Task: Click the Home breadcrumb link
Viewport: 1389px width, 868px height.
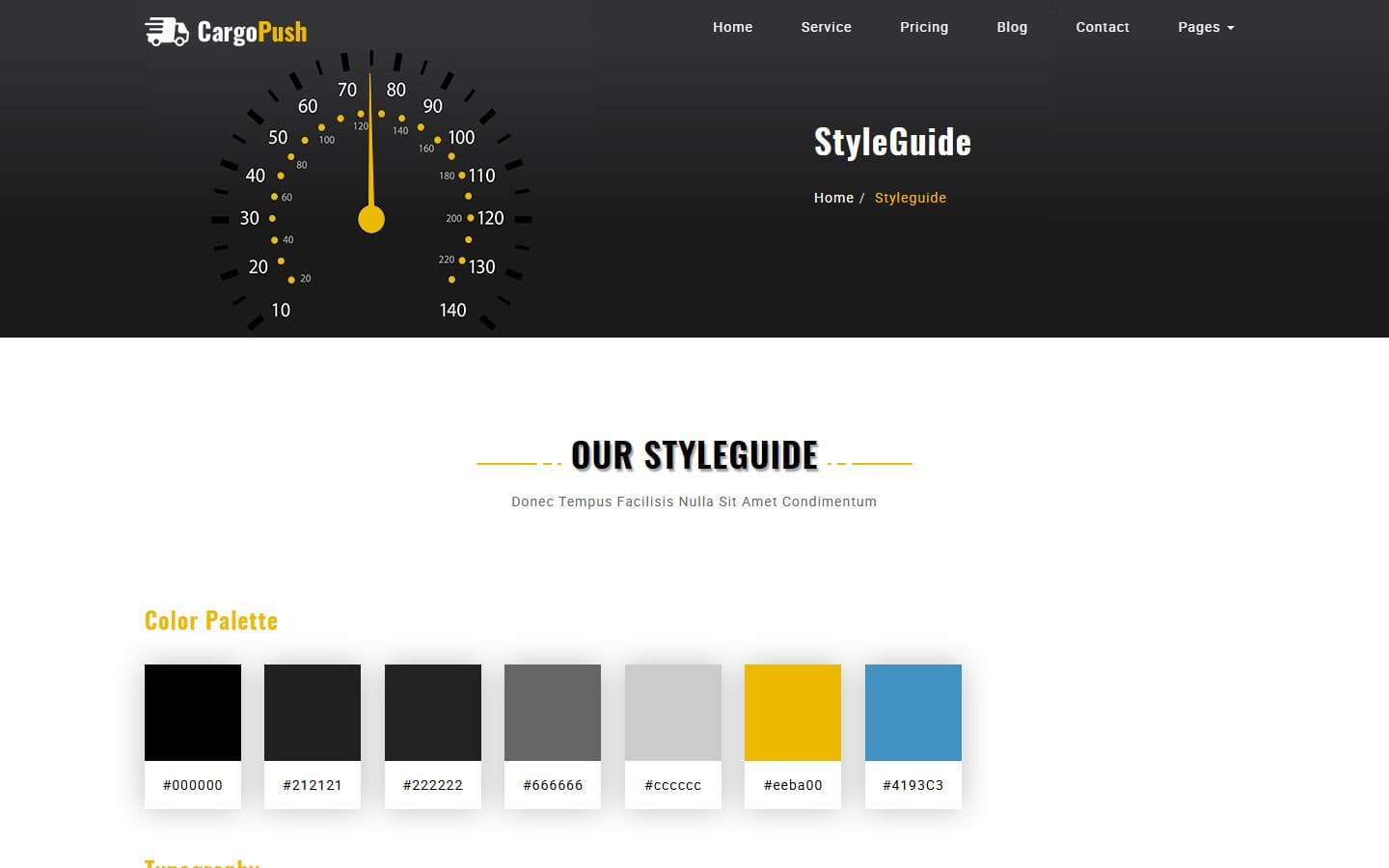Action: [833, 198]
